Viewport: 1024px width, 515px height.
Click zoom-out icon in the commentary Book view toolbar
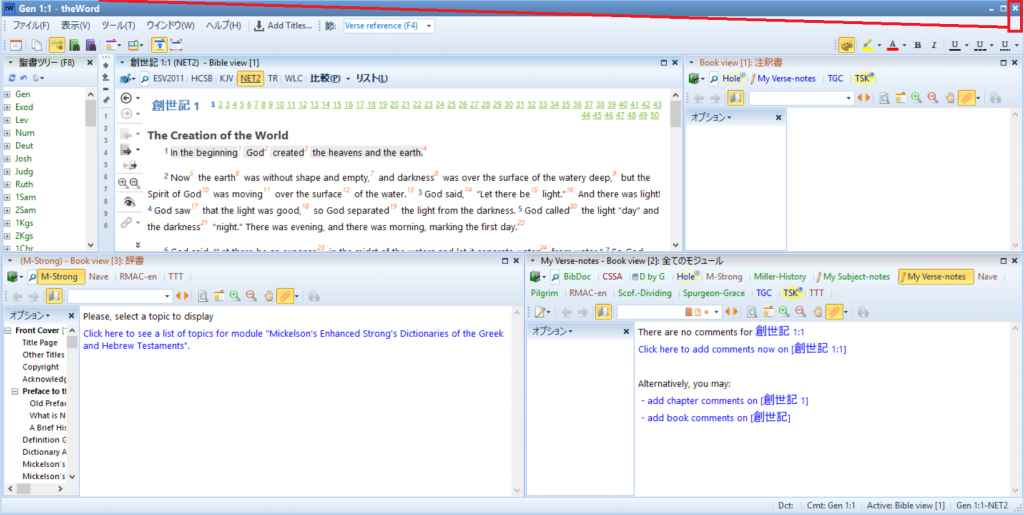click(x=932, y=98)
